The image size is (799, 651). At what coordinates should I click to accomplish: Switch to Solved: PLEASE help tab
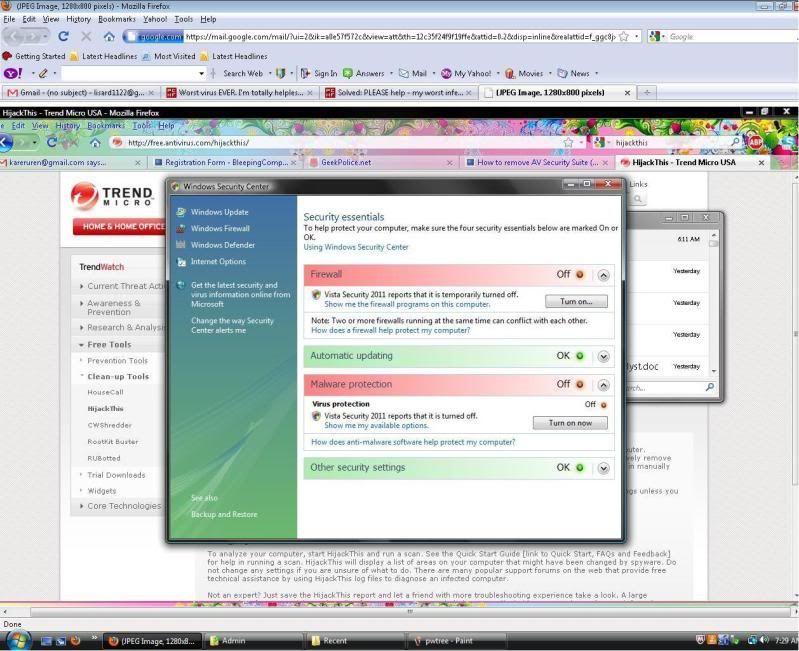399,93
